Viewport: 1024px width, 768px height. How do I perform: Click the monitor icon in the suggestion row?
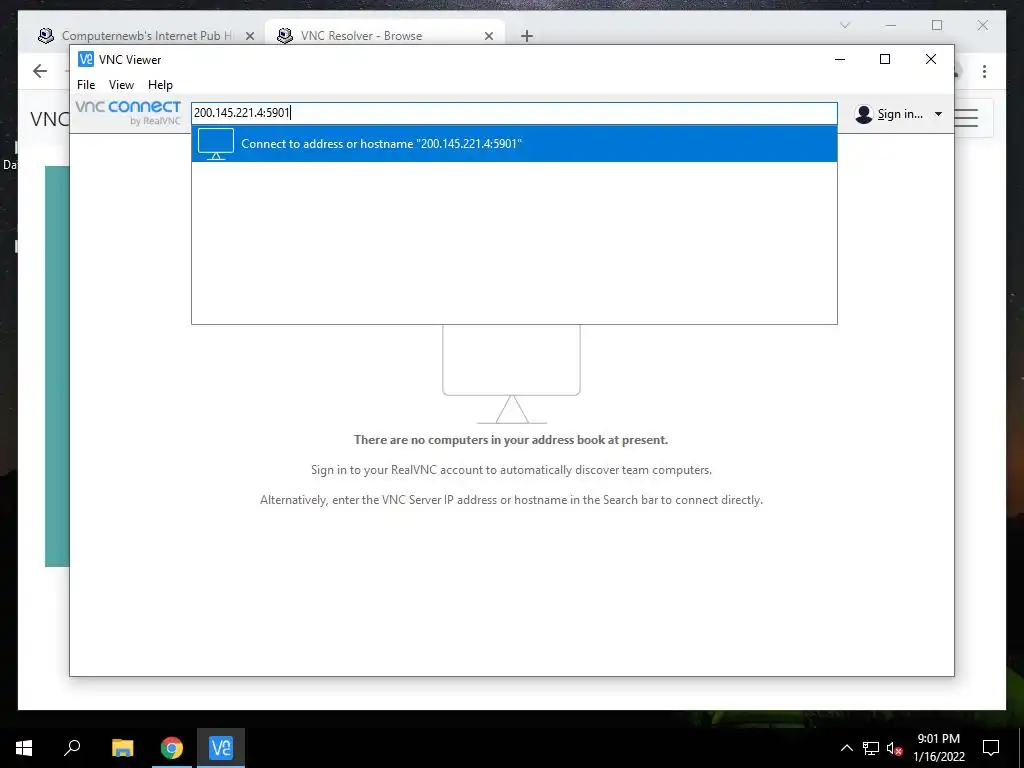click(x=216, y=144)
